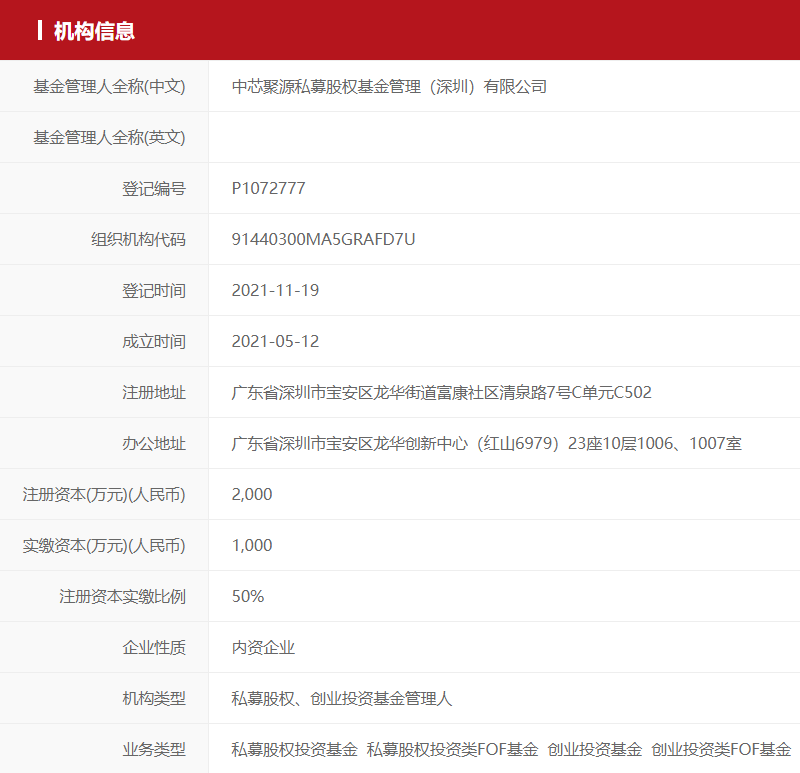This screenshot has width=800, height=773.
Task: Select the registered address ending in C502
Action: (x=442, y=392)
